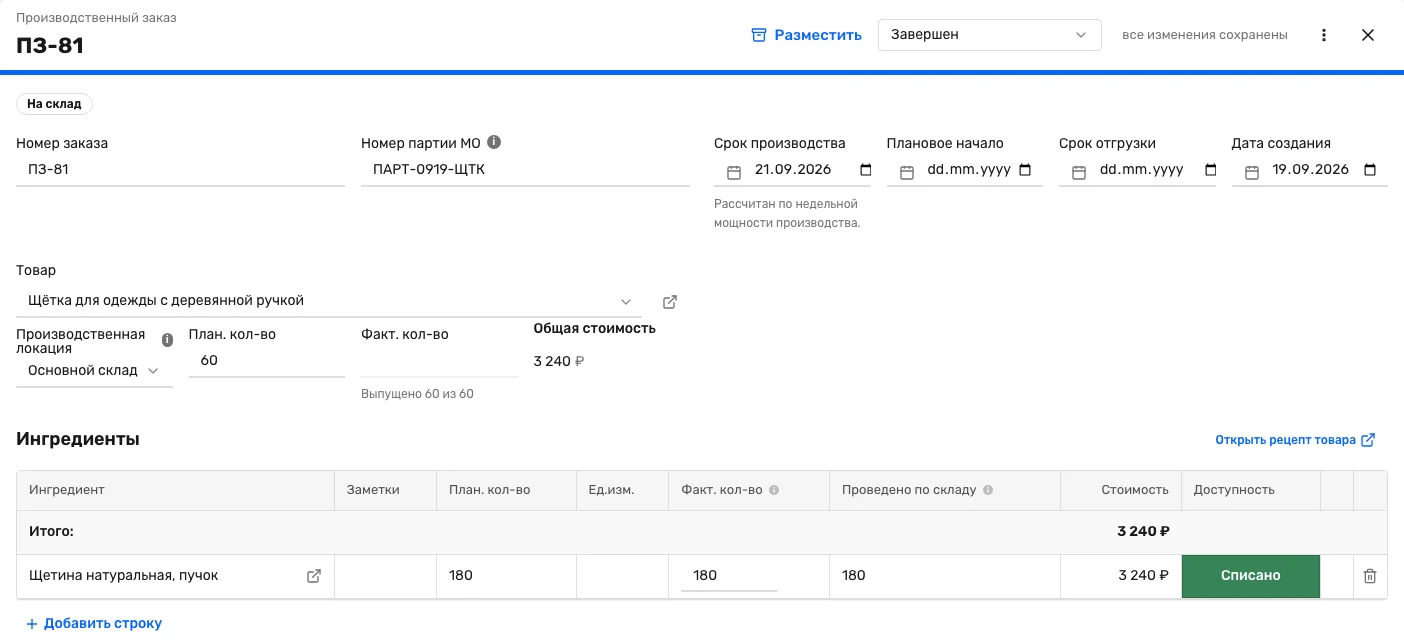Edit the Номер заказа field
Image resolution: width=1404 pixels, height=640 pixels.
[x=180, y=170]
